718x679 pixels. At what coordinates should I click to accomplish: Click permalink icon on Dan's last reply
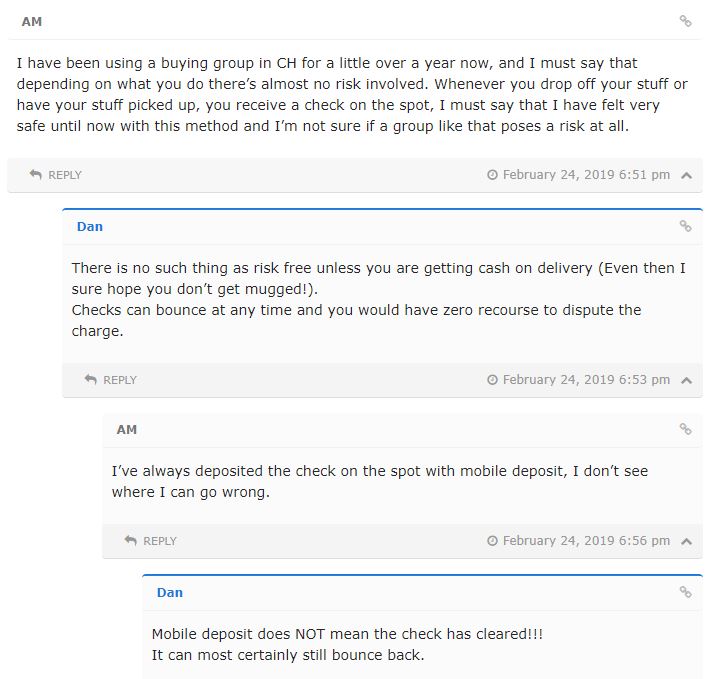coord(685,592)
